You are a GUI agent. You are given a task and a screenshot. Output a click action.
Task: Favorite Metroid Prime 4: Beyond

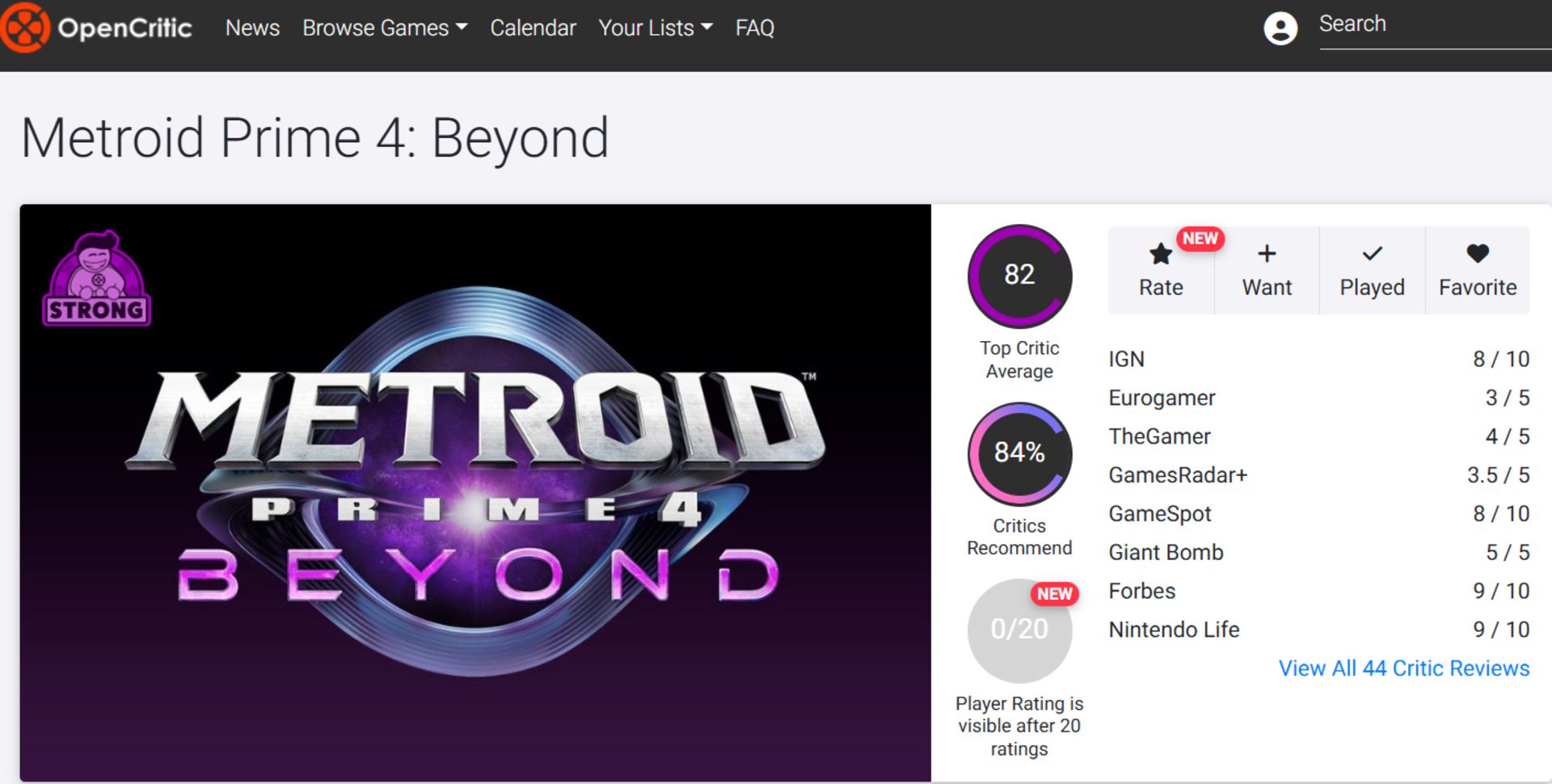(x=1478, y=269)
